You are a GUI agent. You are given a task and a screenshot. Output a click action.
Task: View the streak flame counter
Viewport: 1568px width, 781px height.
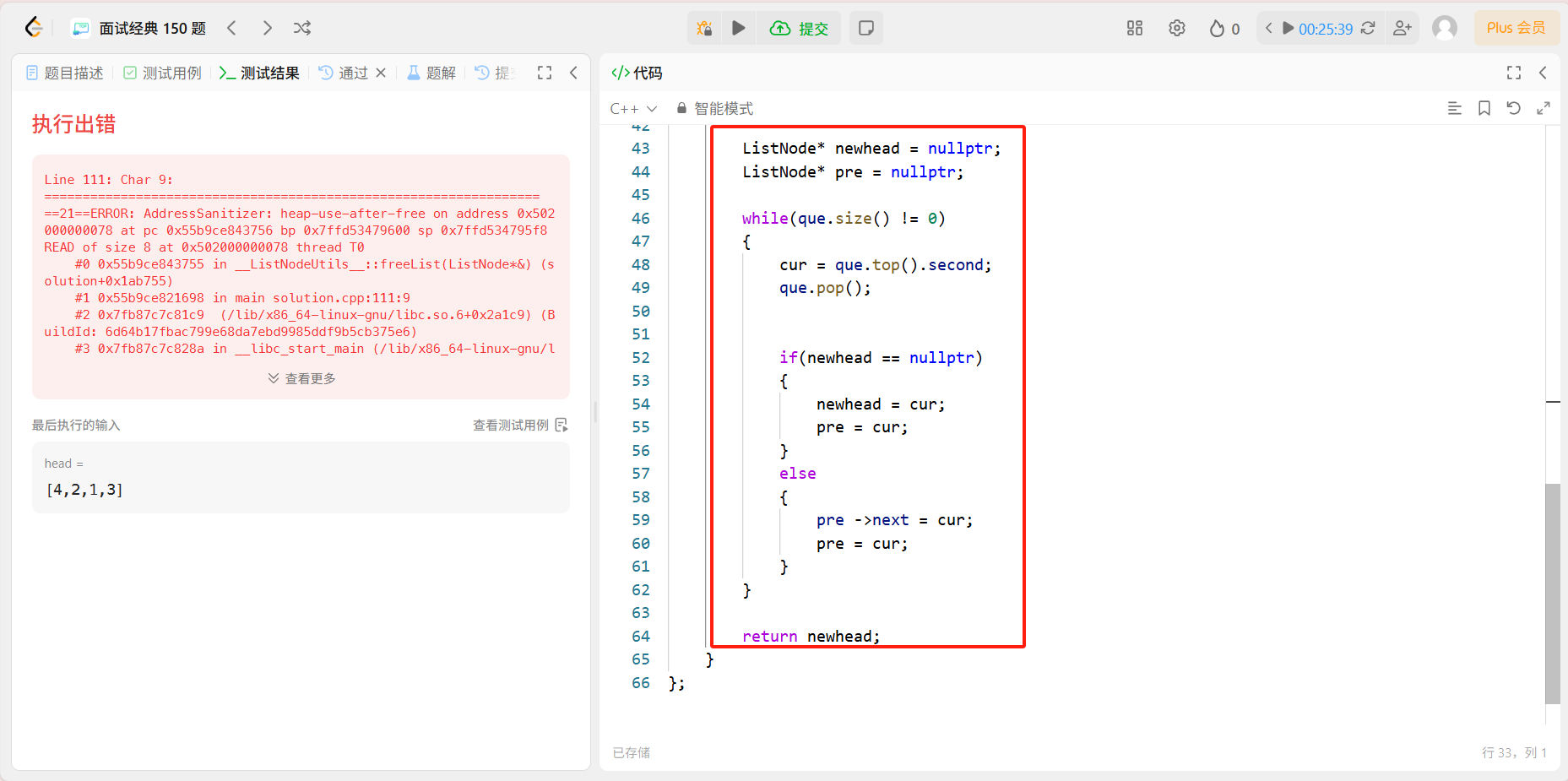1224,28
